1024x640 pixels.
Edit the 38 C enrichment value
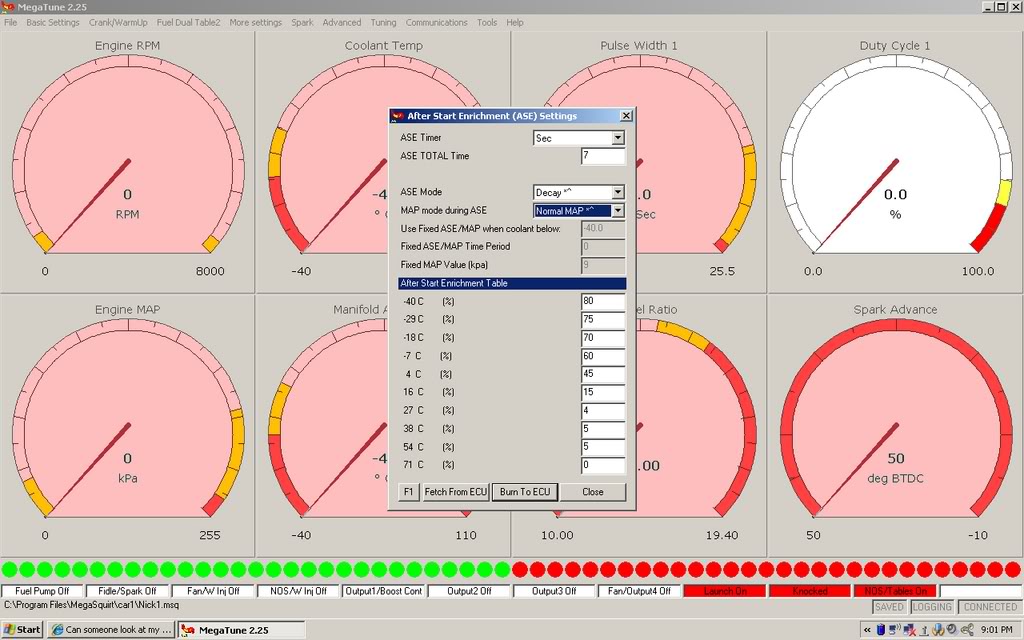pyautogui.click(x=603, y=428)
